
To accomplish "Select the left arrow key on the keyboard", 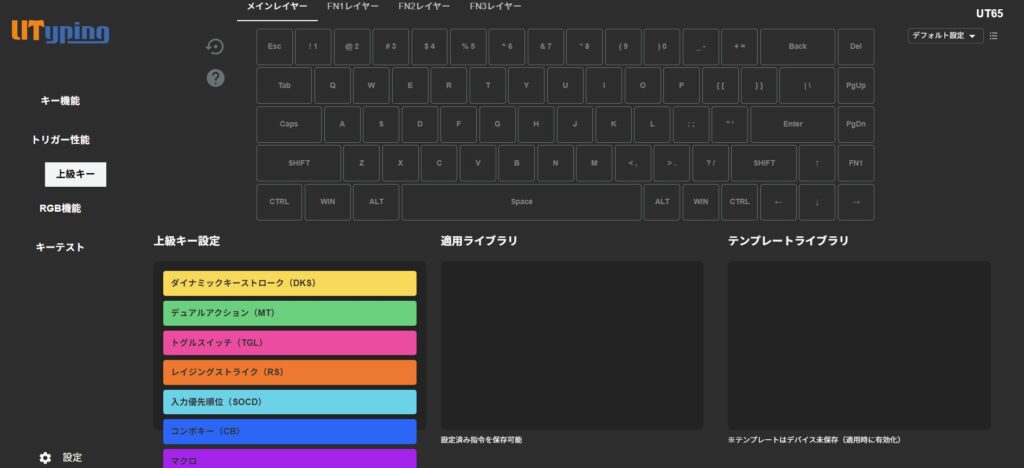I will tap(778, 202).
